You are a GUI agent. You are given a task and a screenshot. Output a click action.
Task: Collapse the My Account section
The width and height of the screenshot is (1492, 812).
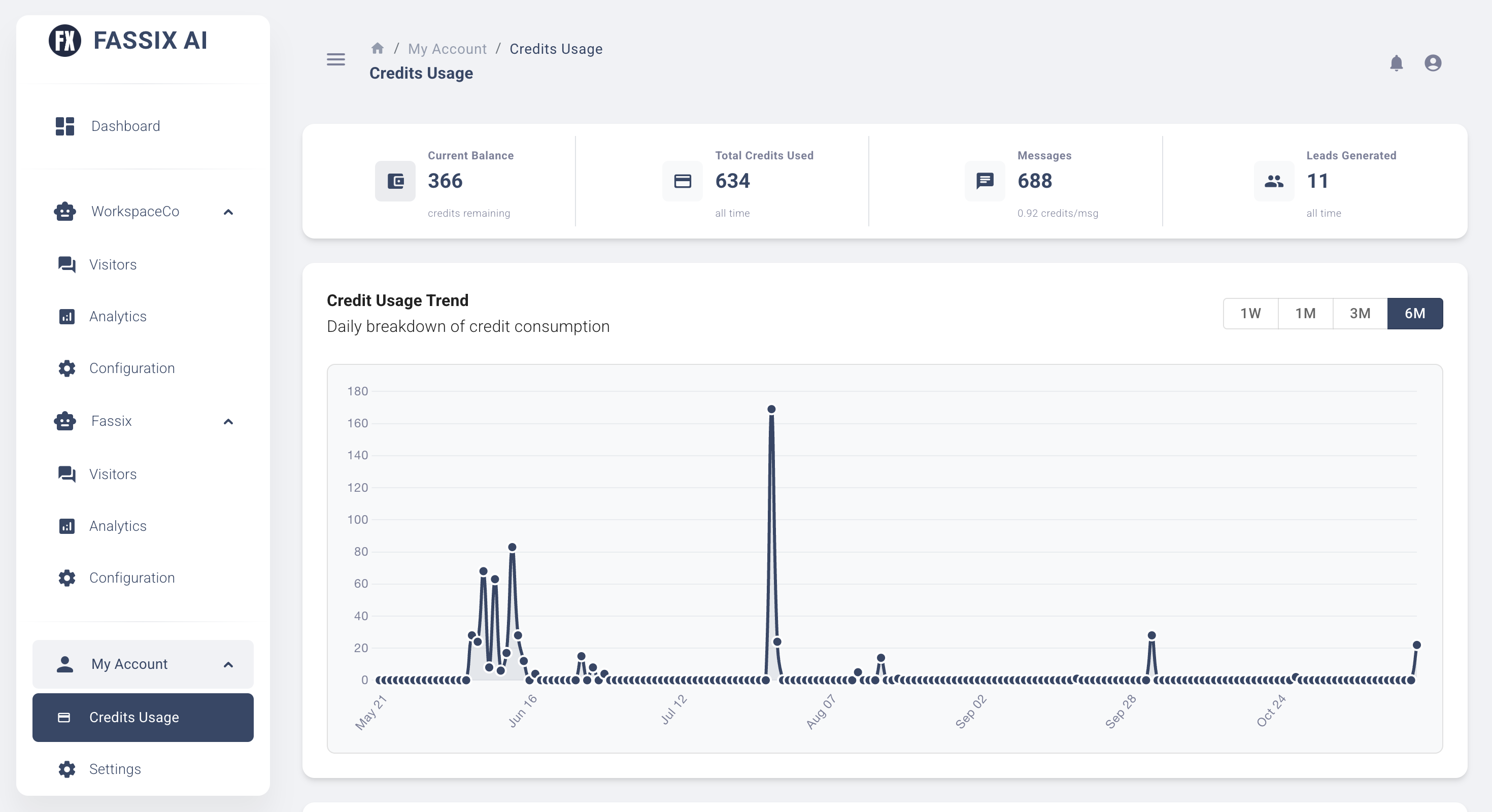228,665
